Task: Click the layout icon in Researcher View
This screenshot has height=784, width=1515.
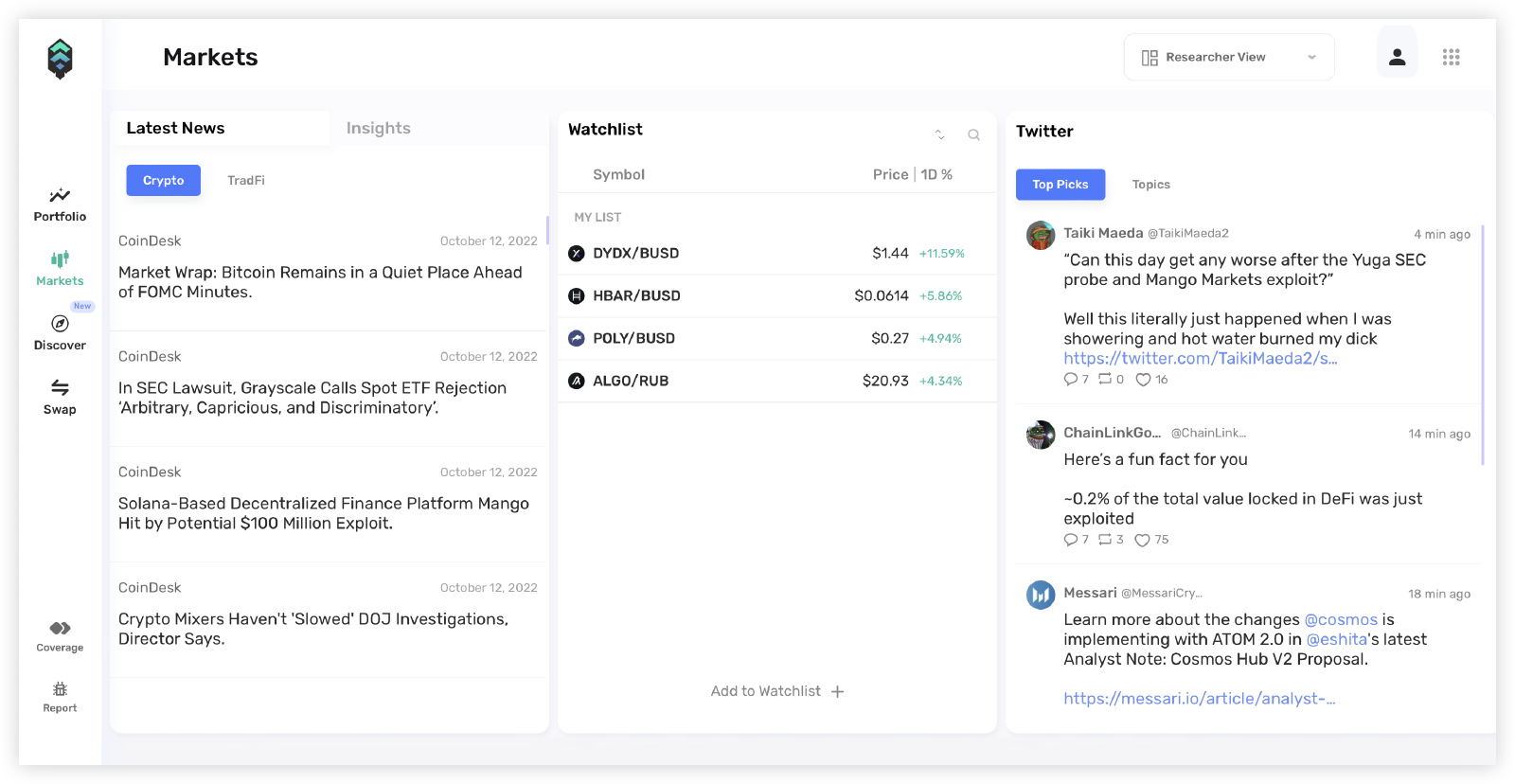Action: 1150,58
